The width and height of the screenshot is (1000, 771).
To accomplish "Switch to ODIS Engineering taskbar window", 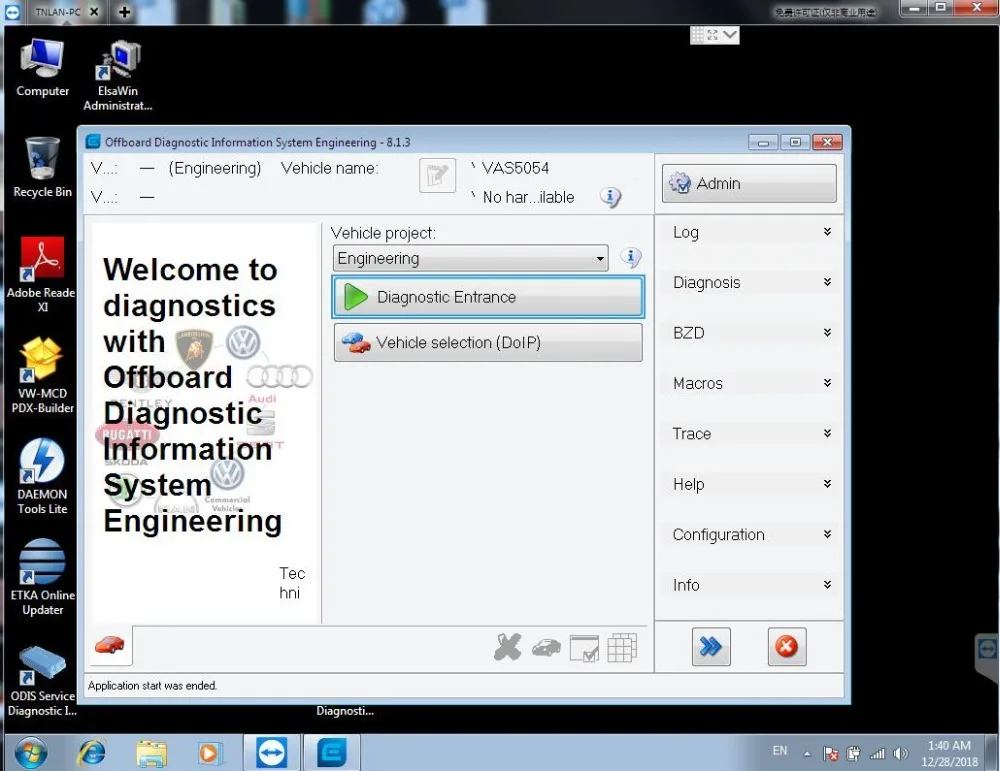I will tap(332, 753).
